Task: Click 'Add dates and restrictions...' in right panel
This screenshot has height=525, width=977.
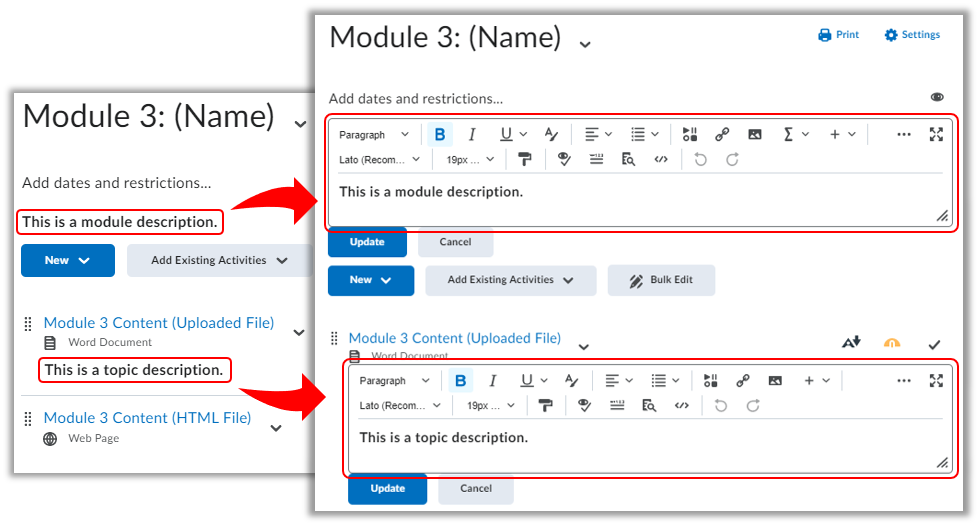Action: point(416,99)
